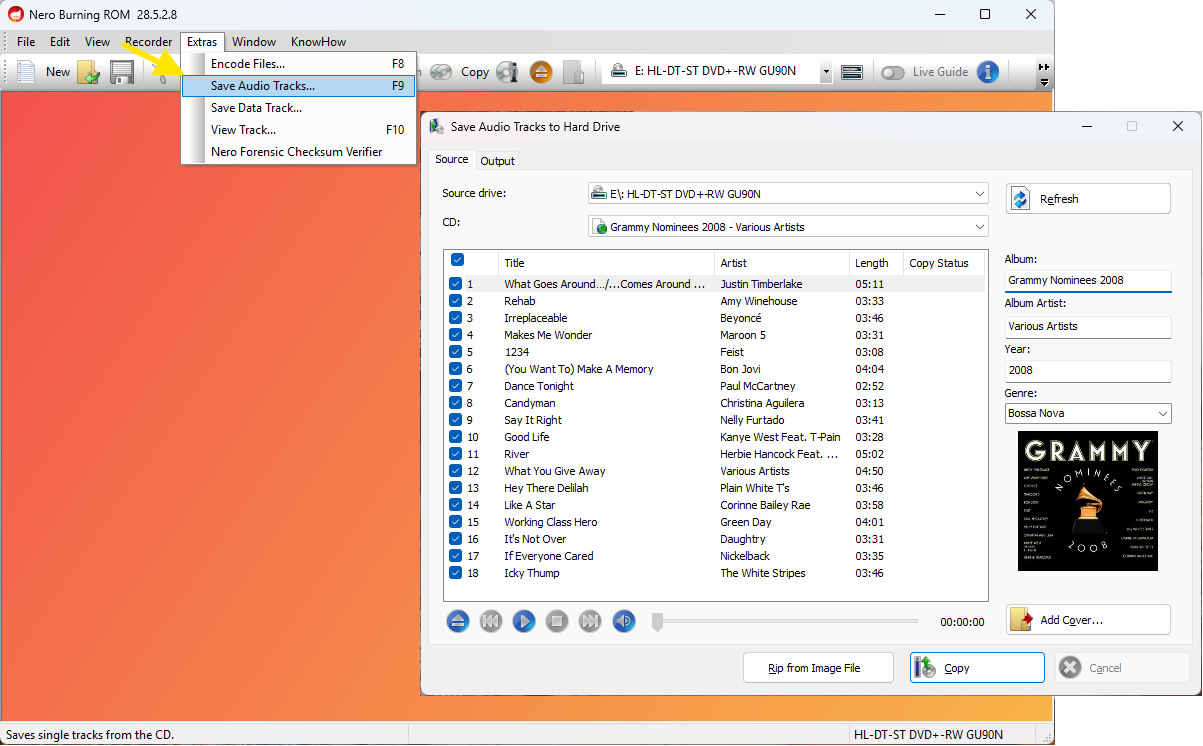Click the Open folder toolbar icon

(89, 72)
